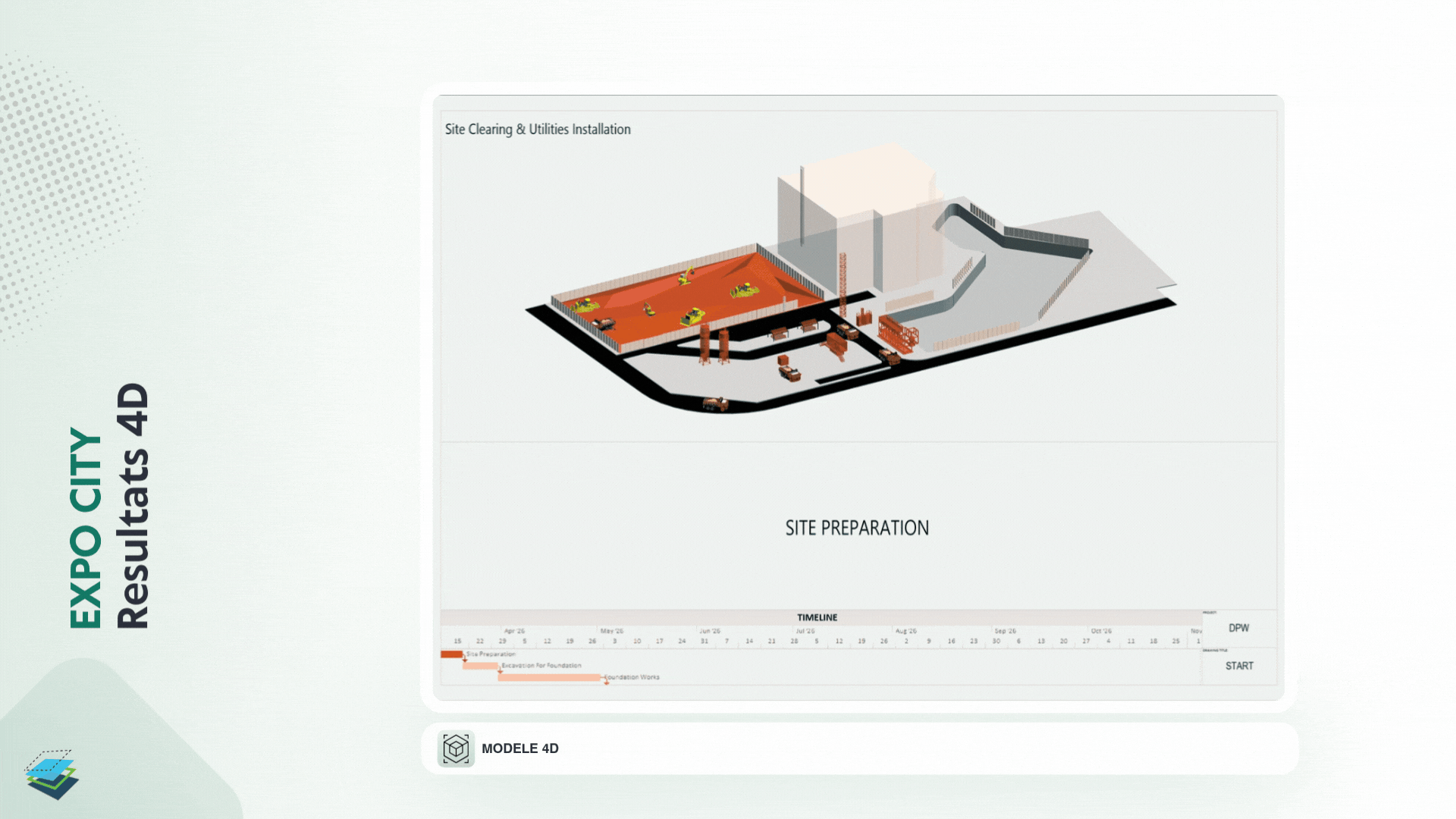This screenshot has height=819, width=1456.
Task: Click the EXPO CITY vertical title
Action: tap(85, 528)
